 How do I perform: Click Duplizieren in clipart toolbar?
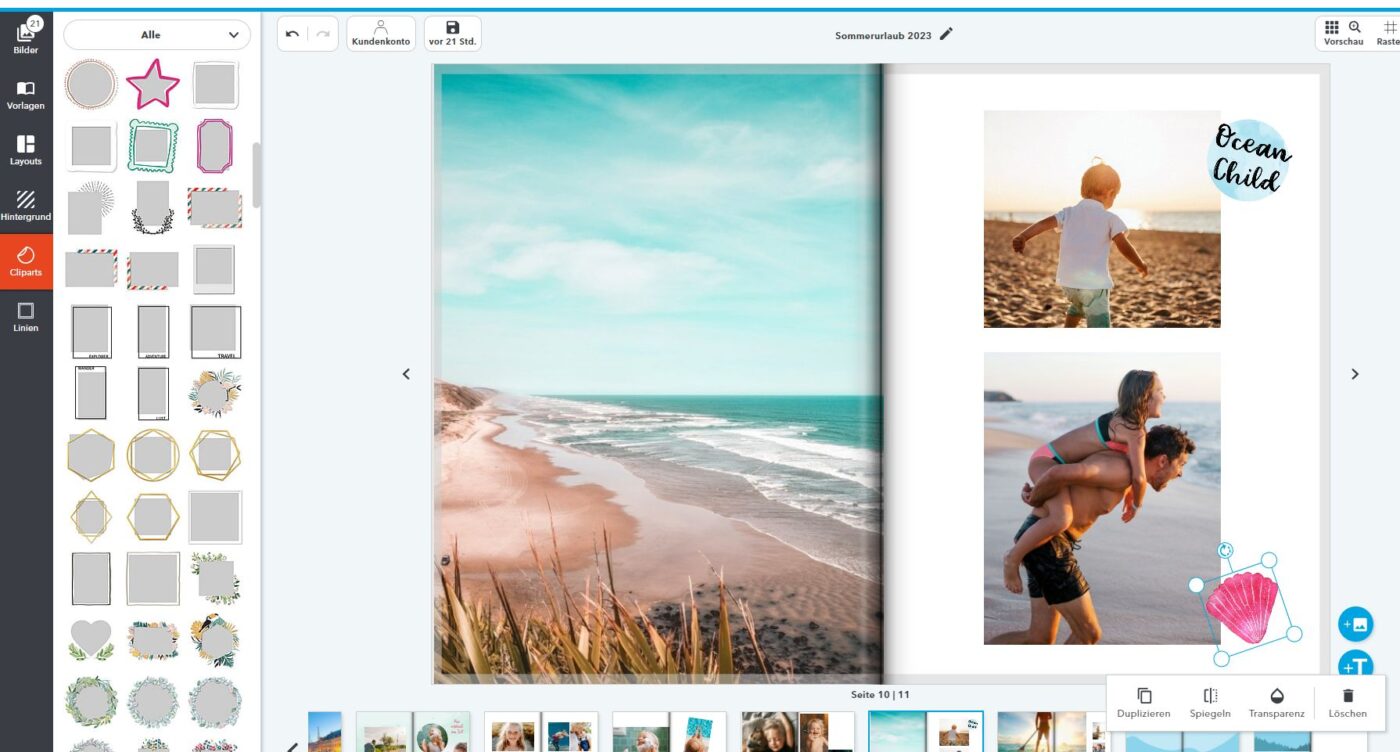pos(1144,703)
